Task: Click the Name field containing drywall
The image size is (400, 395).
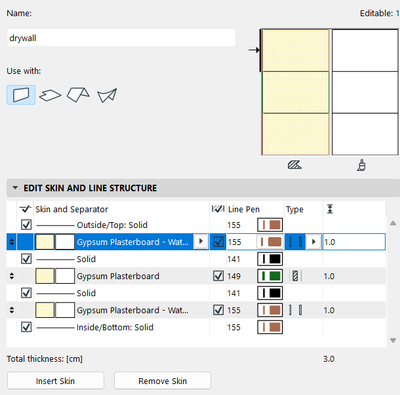Action: click(x=121, y=38)
